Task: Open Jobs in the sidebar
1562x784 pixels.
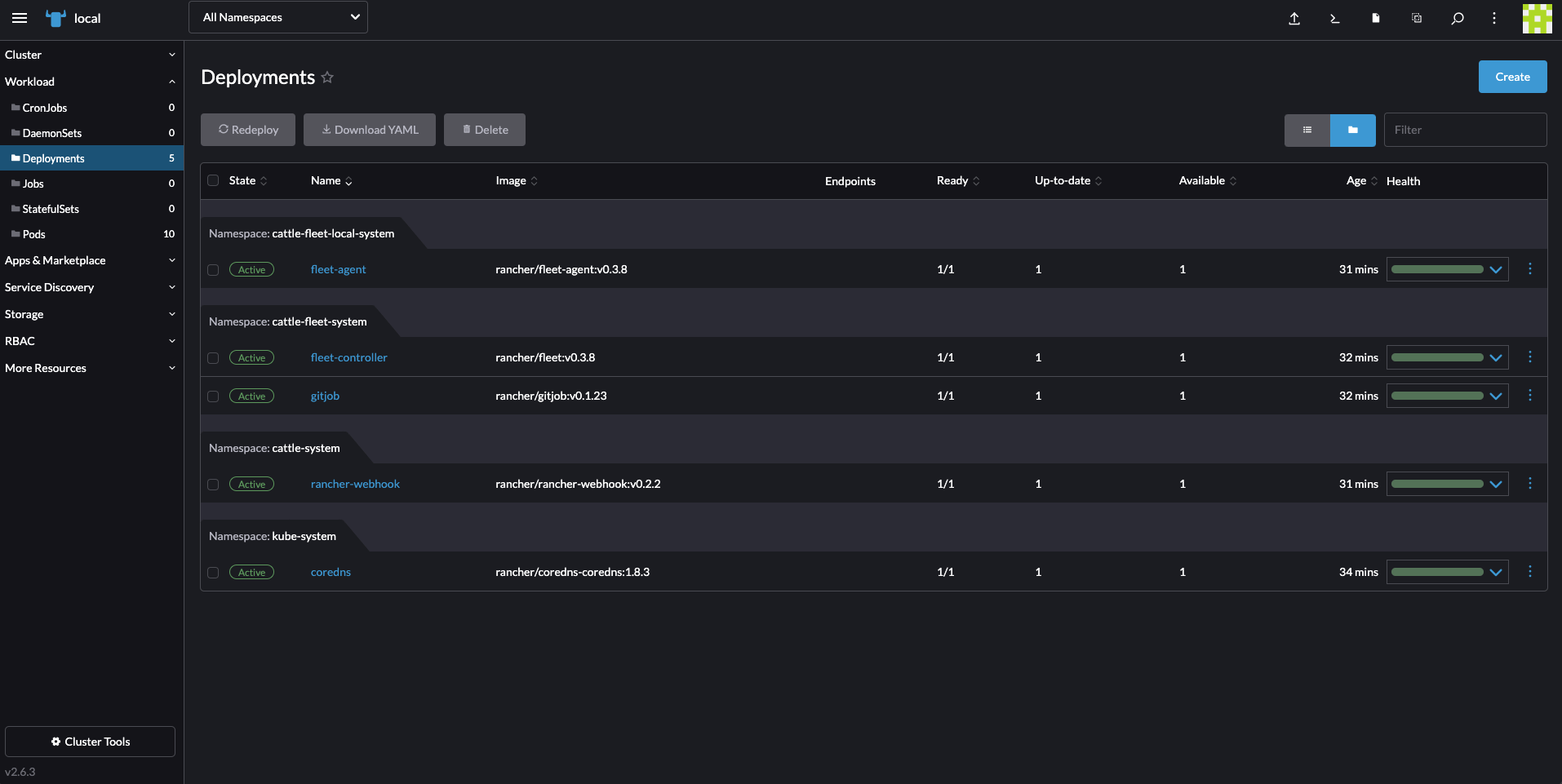Action: pos(91,184)
